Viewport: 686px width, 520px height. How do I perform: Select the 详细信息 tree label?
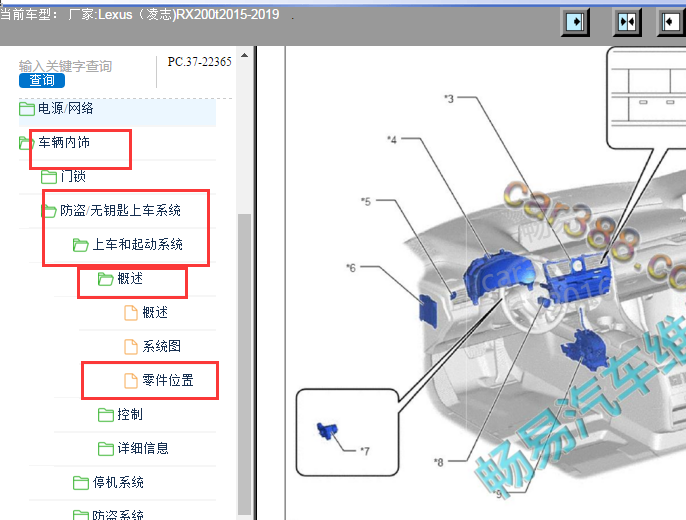(x=143, y=448)
